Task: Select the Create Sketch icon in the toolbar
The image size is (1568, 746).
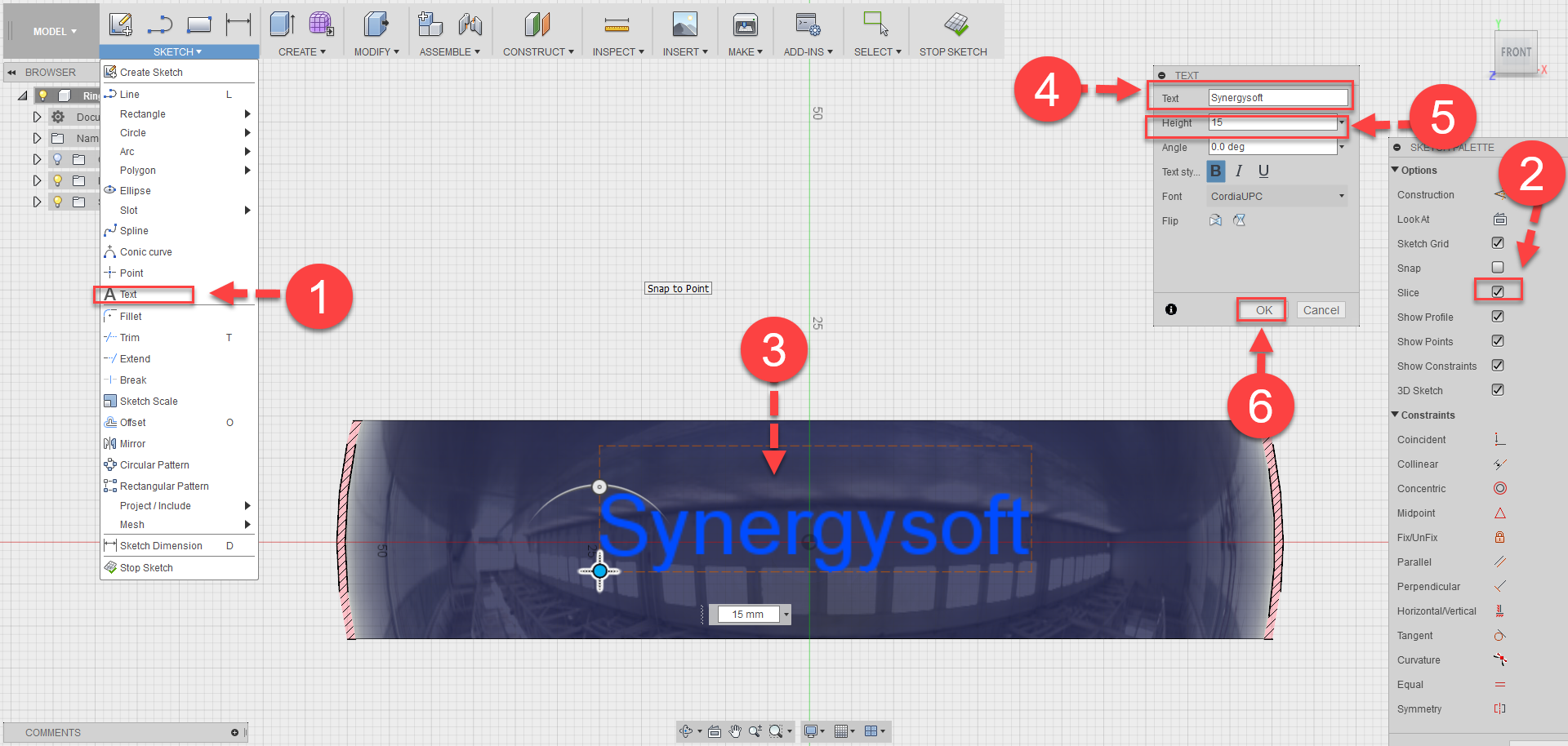Action: coord(121,24)
